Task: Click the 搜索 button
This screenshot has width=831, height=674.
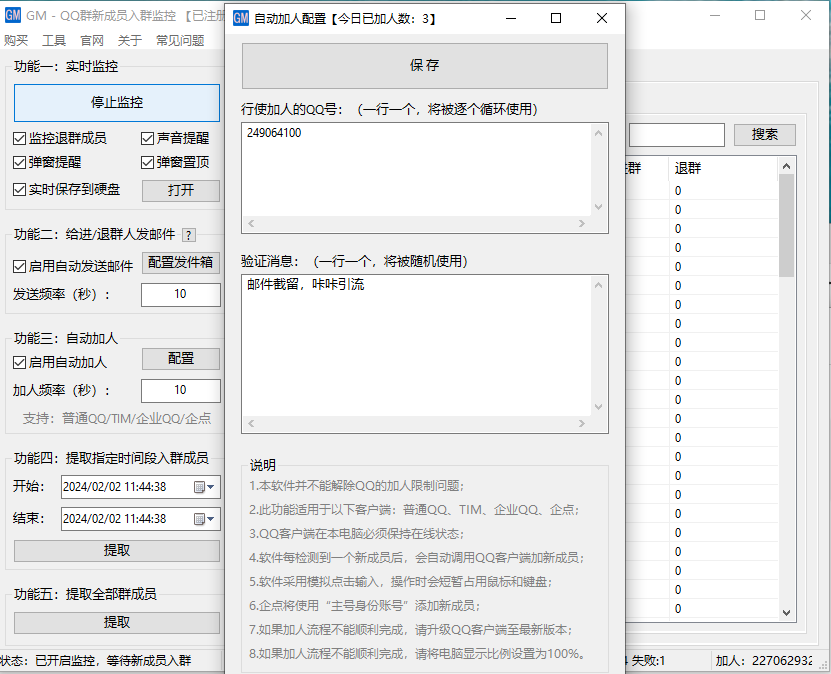Action: [764, 134]
